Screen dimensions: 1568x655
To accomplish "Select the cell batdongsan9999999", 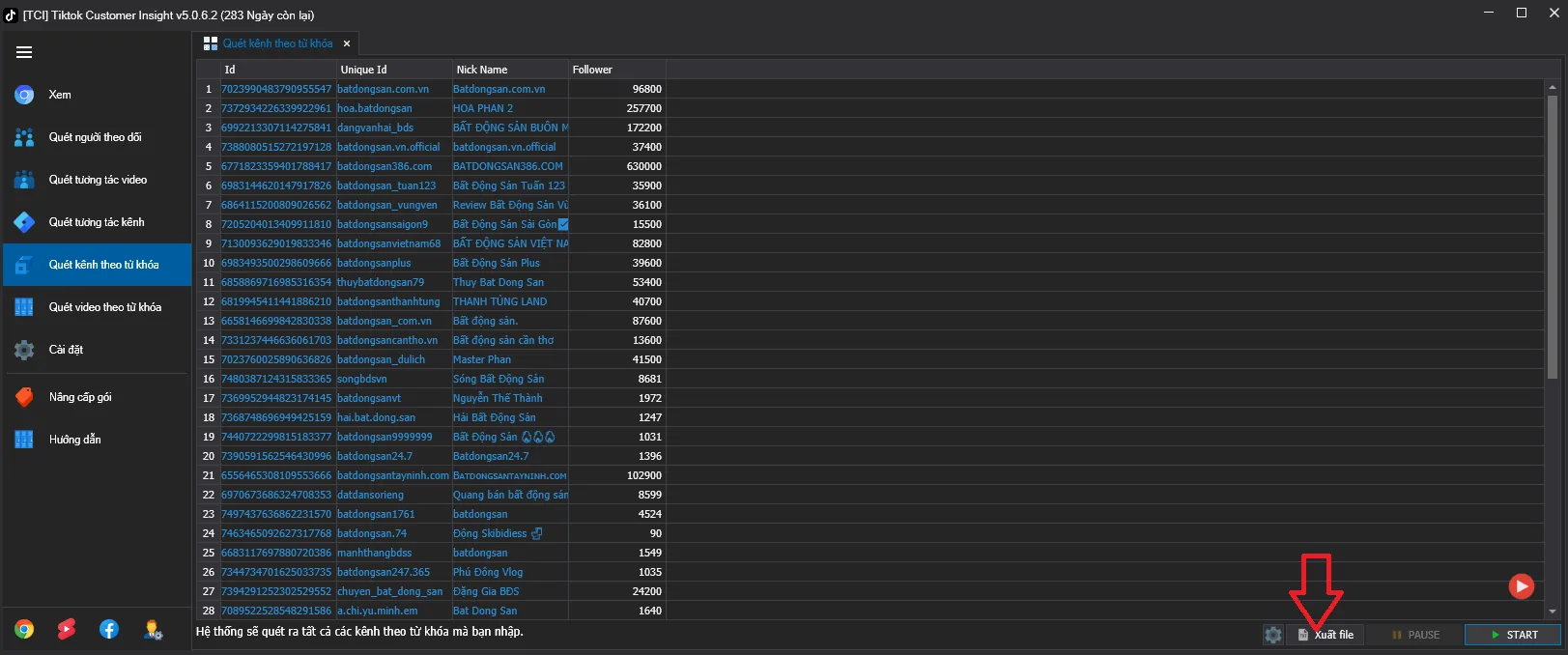I will 394,437.
